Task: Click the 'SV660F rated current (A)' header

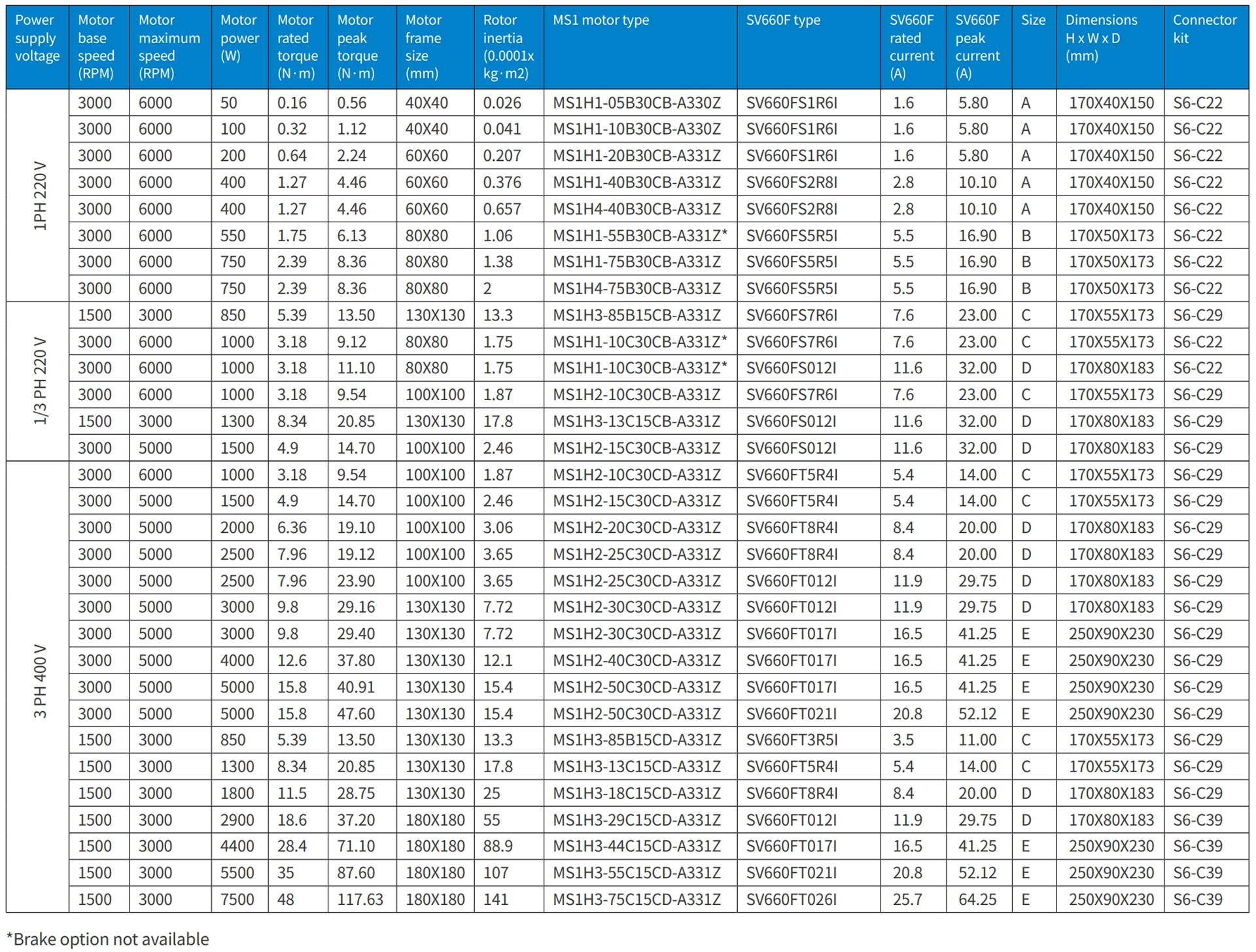Action: pos(912,47)
